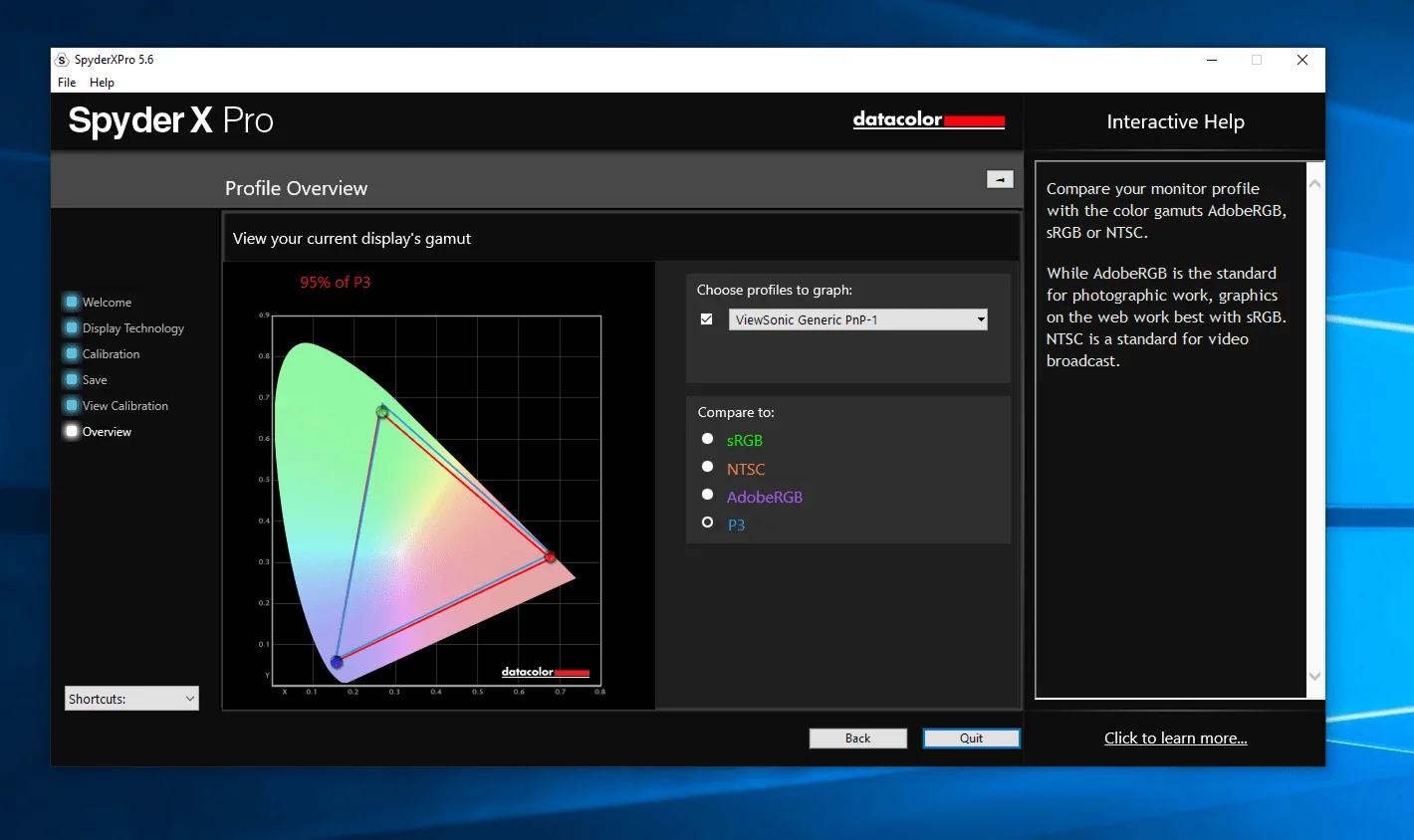Open the Help menu
This screenshot has width=1414, height=840.
[x=102, y=83]
